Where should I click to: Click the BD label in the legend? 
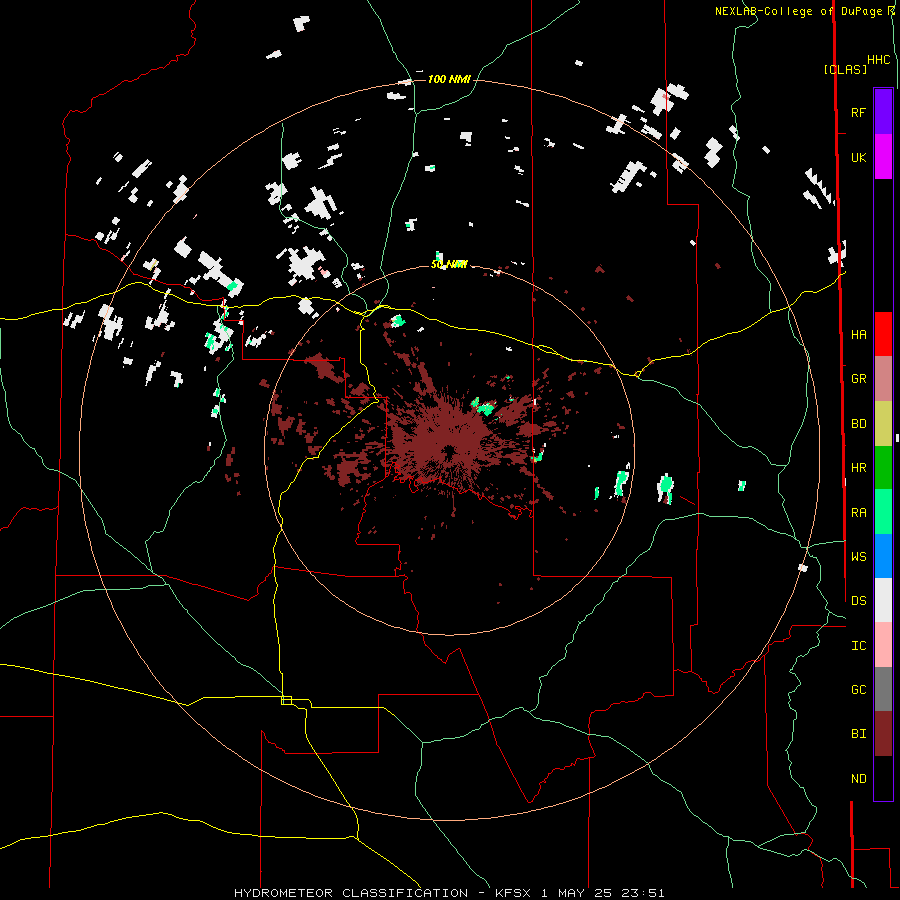tap(858, 424)
